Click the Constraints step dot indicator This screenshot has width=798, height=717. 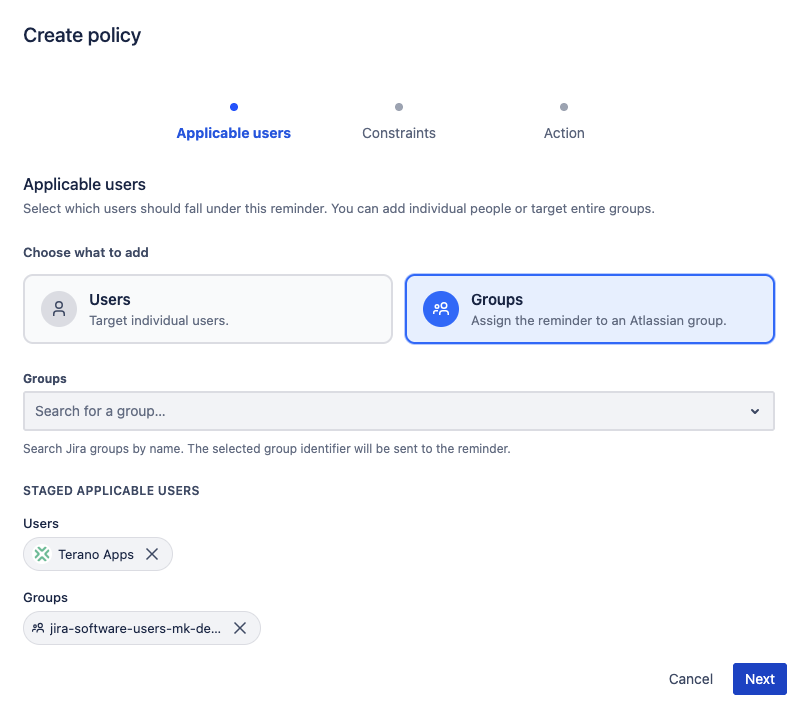[399, 107]
